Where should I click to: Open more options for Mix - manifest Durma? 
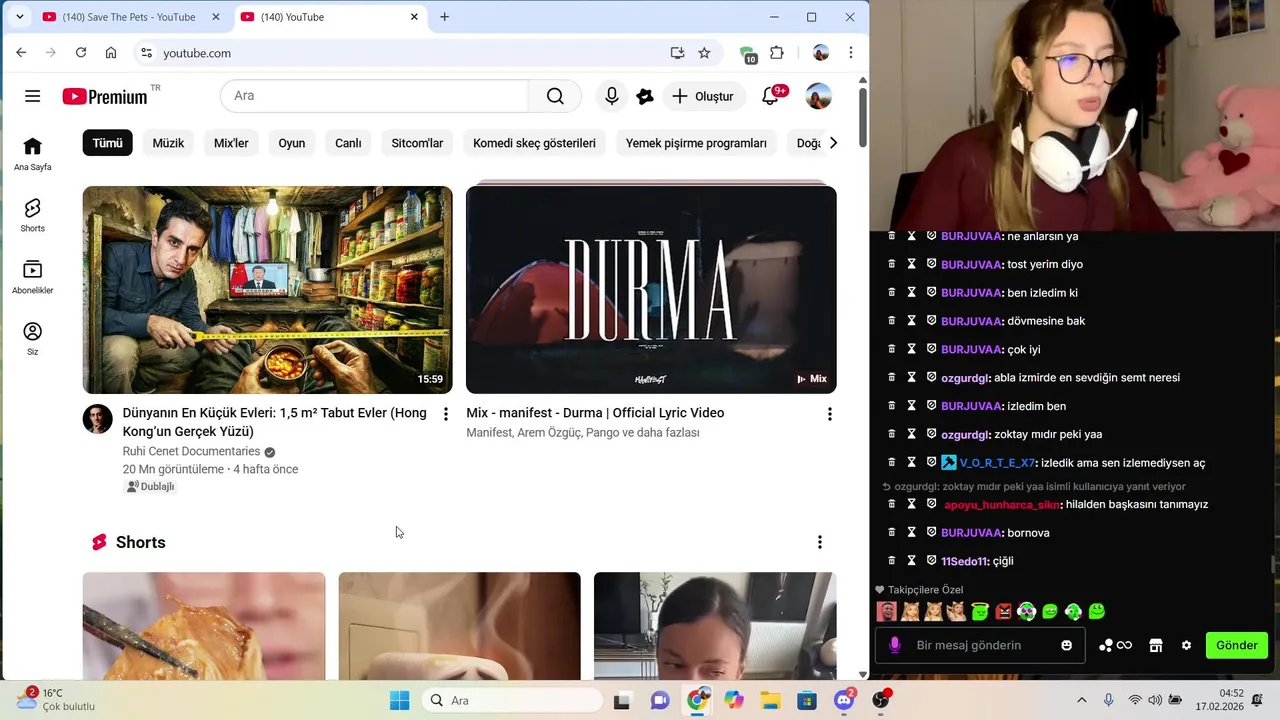[x=829, y=414]
